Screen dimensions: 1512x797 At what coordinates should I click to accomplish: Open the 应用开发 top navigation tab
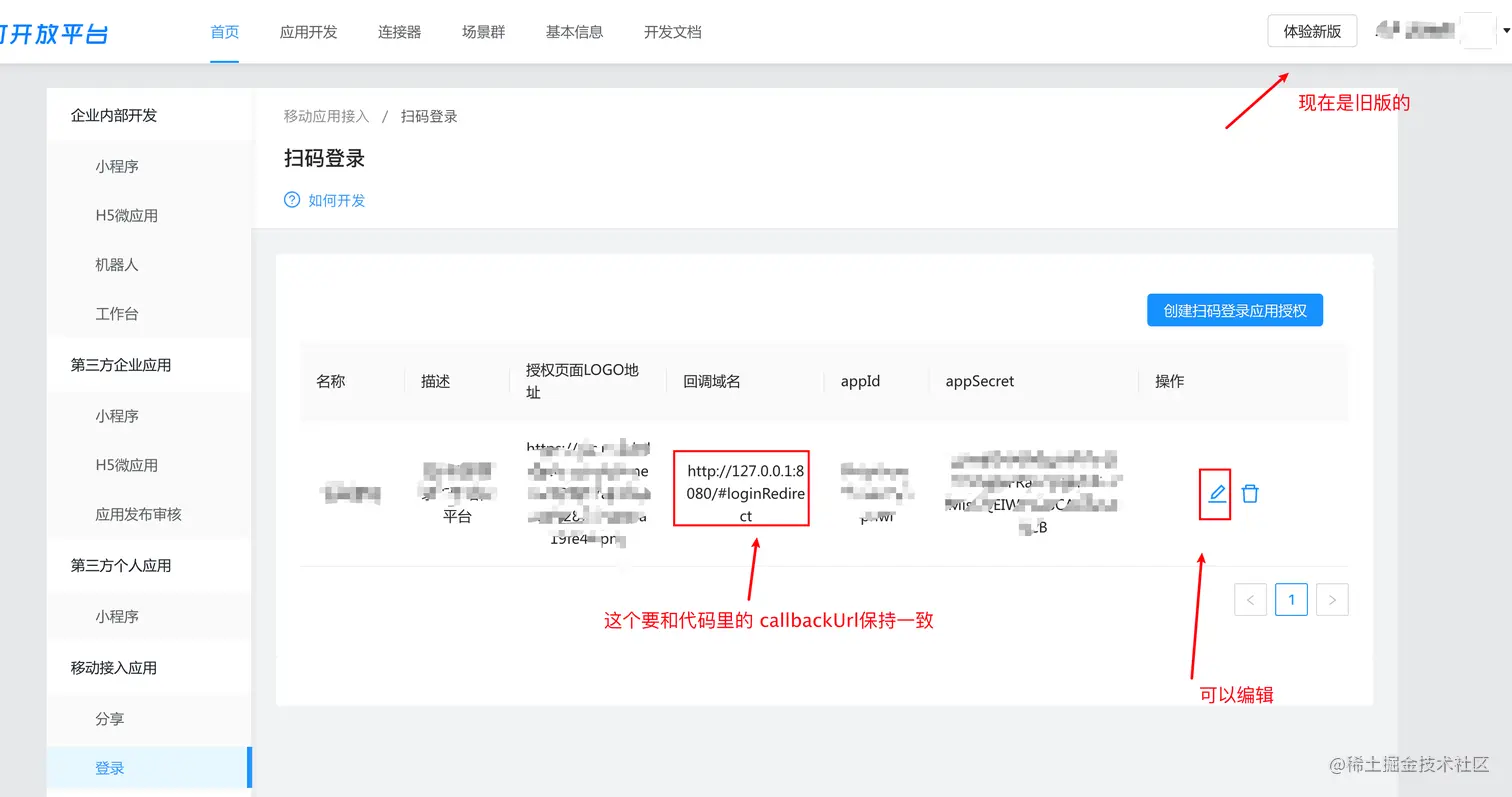(x=309, y=32)
